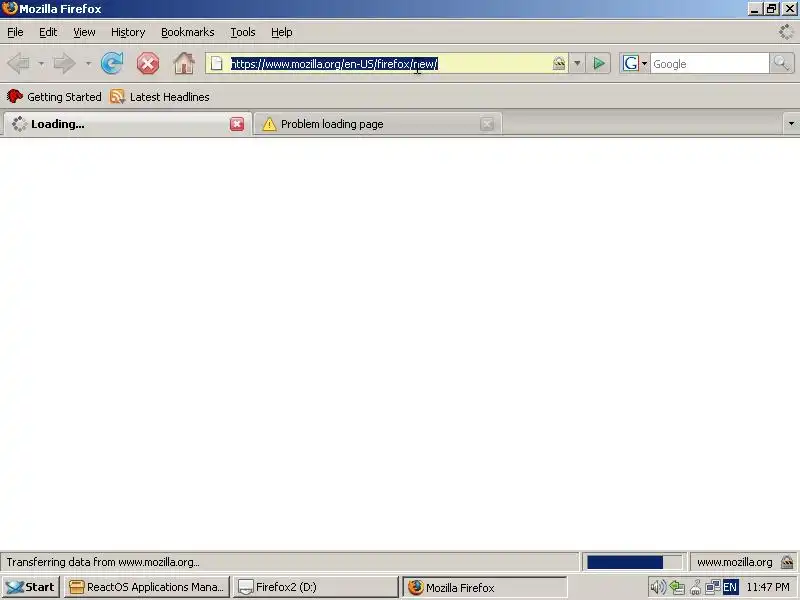Image resolution: width=800 pixels, height=600 pixels.
Task: Click the Google search input field
Action: coord(709,64)
